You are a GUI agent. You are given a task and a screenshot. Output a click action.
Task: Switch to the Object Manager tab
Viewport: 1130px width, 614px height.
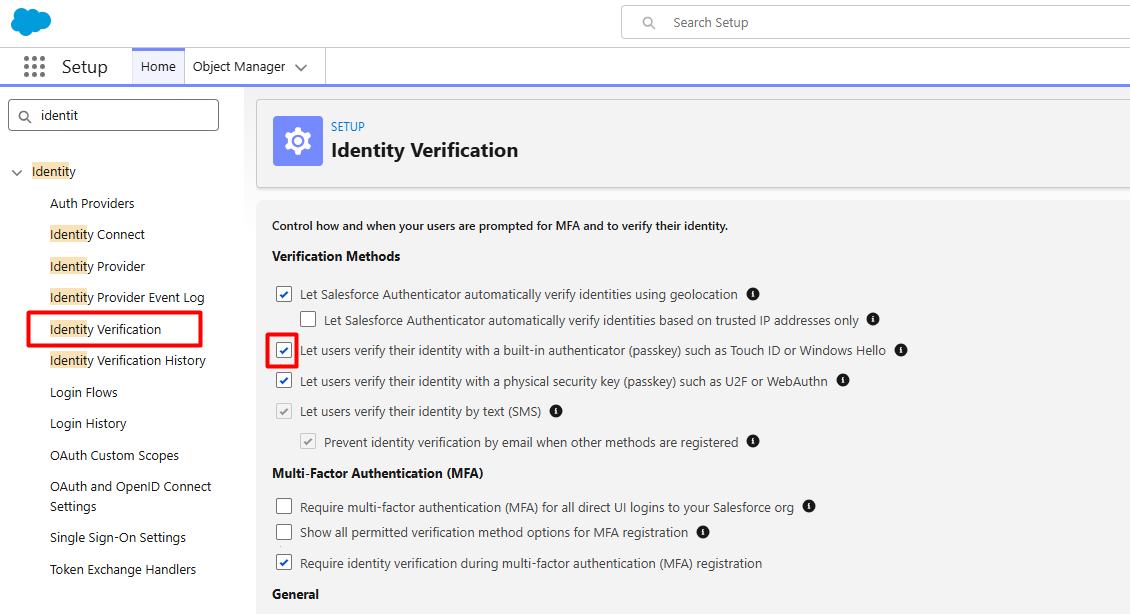[x=239, y=66]
